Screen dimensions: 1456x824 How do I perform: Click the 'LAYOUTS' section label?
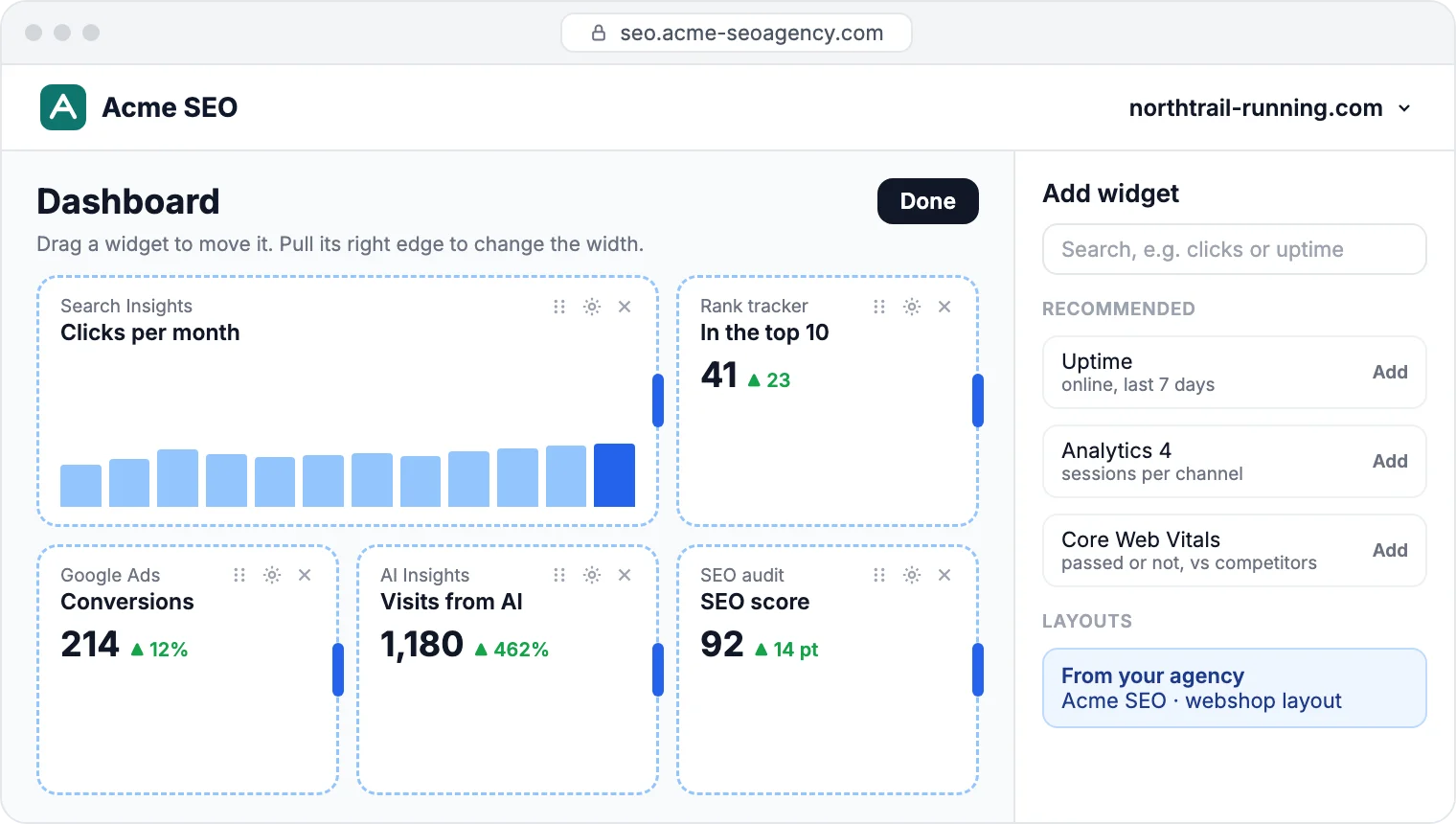point(1087,621)
